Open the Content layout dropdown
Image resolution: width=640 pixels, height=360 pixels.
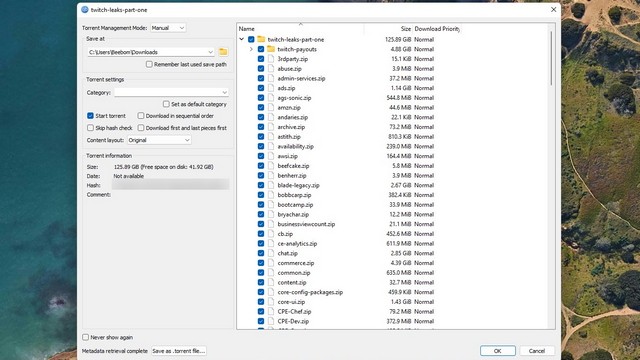(159, 140)
